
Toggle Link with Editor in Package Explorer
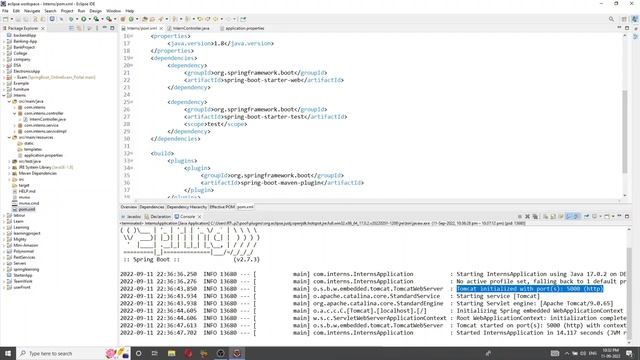tap(79, 28)
